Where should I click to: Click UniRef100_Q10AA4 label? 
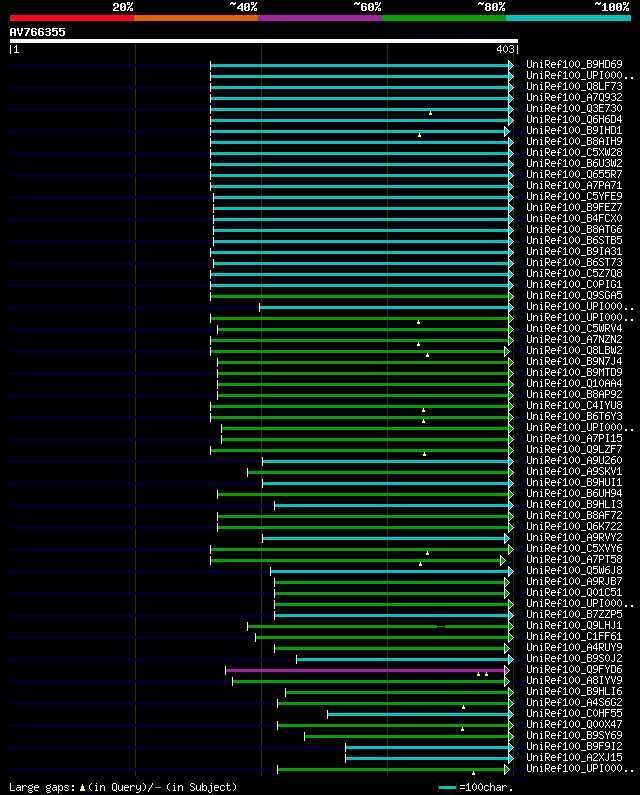pos(574,383)
